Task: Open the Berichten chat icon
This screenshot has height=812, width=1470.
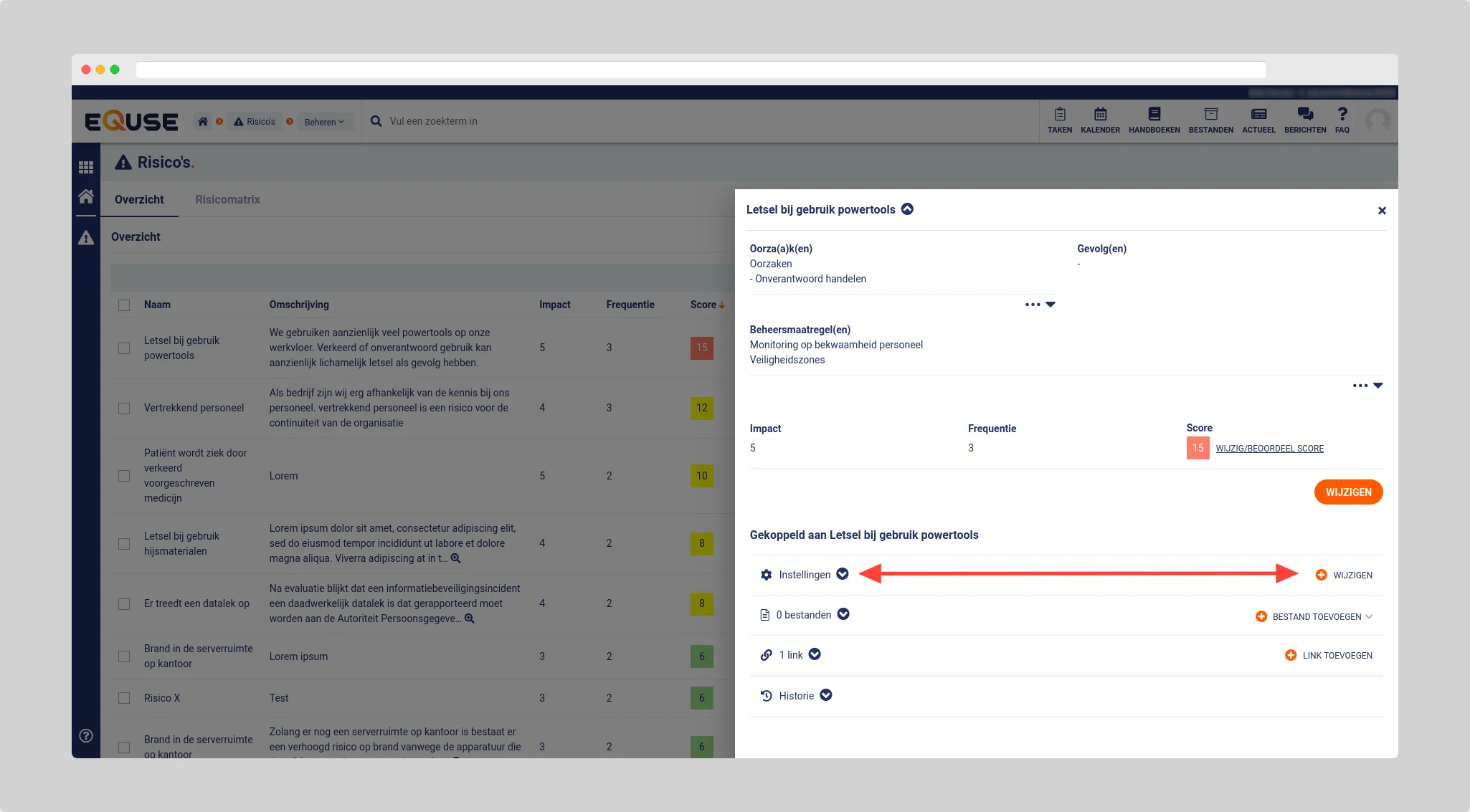Action: (1305, 115)
